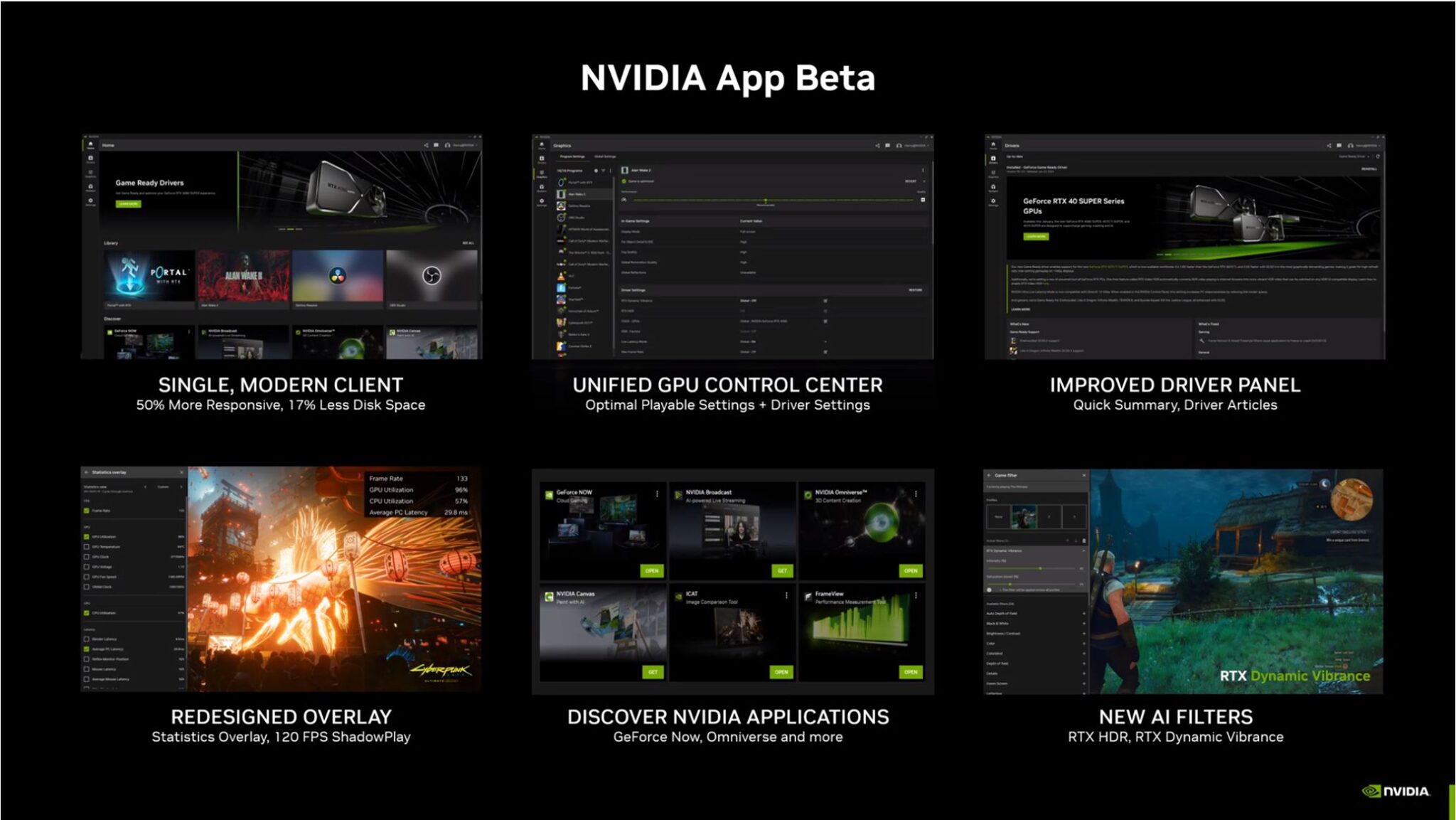Screen dimensions: 1456x820
Task: Click OPEN on the GeForce NOW tile
Action: pos(651,571)
